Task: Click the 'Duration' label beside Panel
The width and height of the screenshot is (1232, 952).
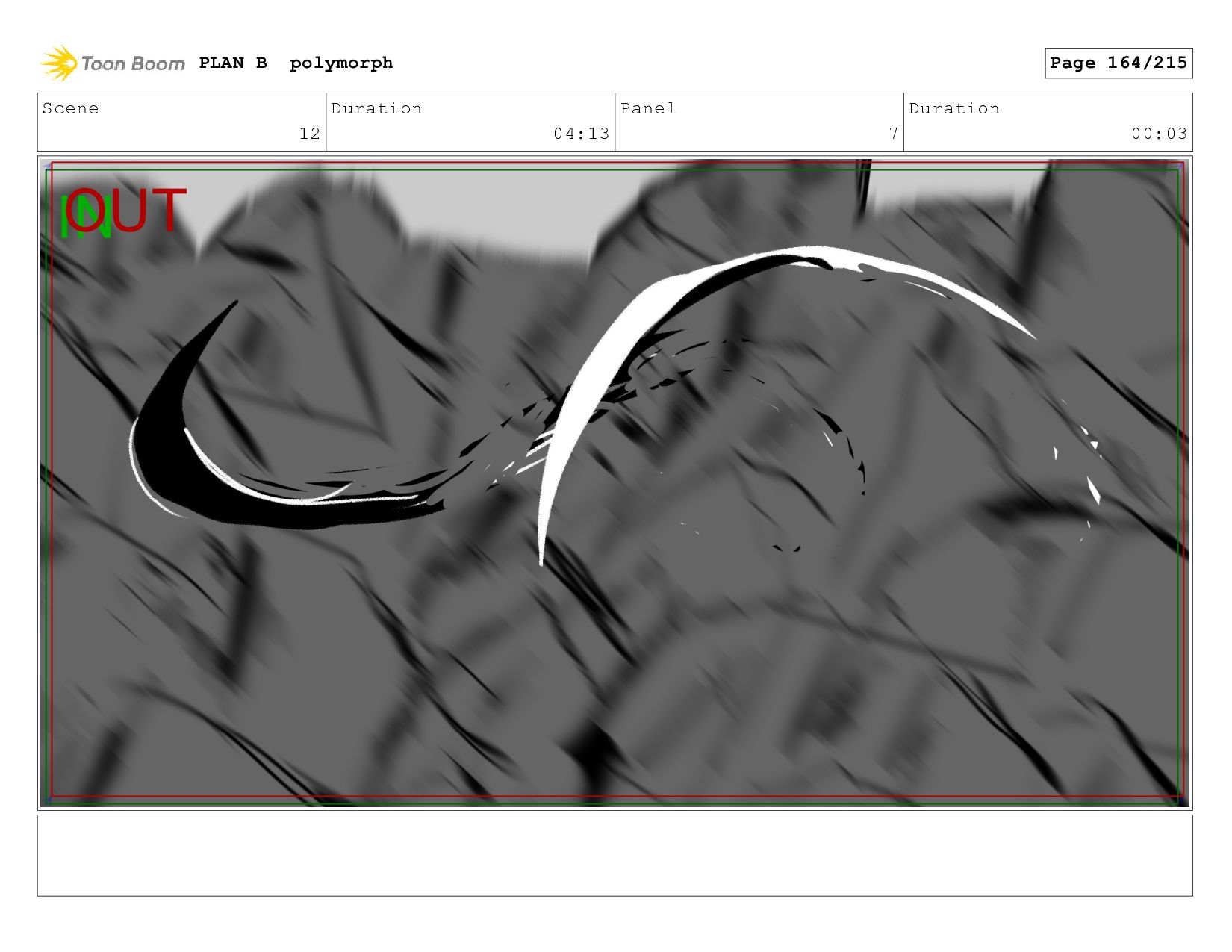Action: pos(954,108)
